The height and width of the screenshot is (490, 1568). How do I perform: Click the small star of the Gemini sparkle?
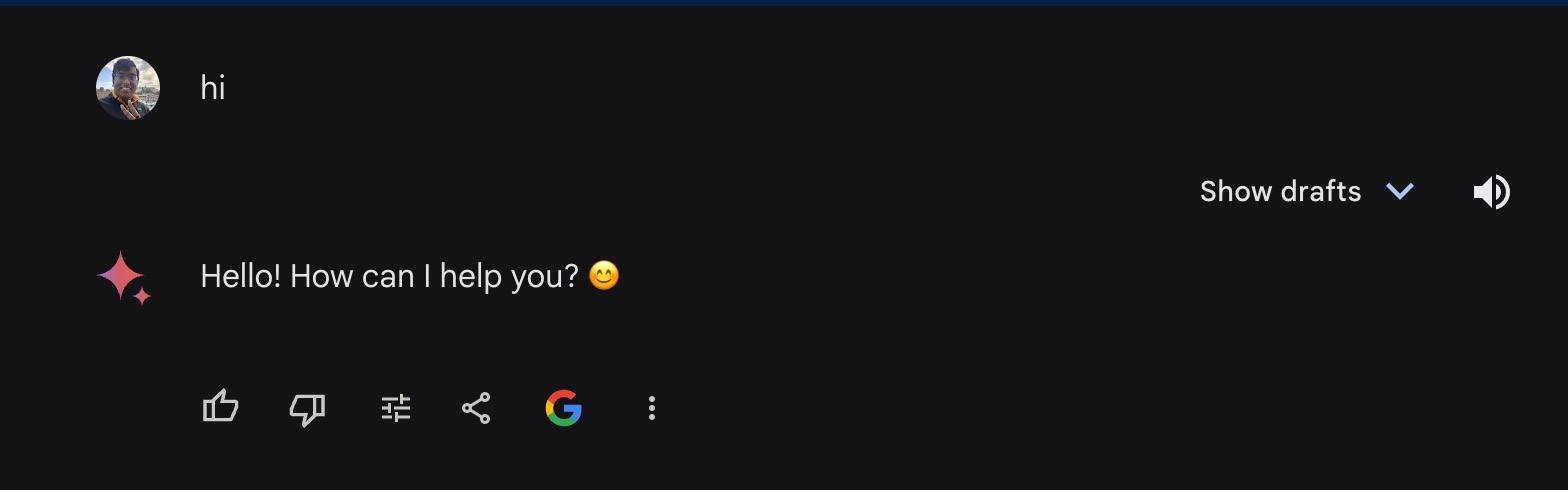click(x=142, y=295)
